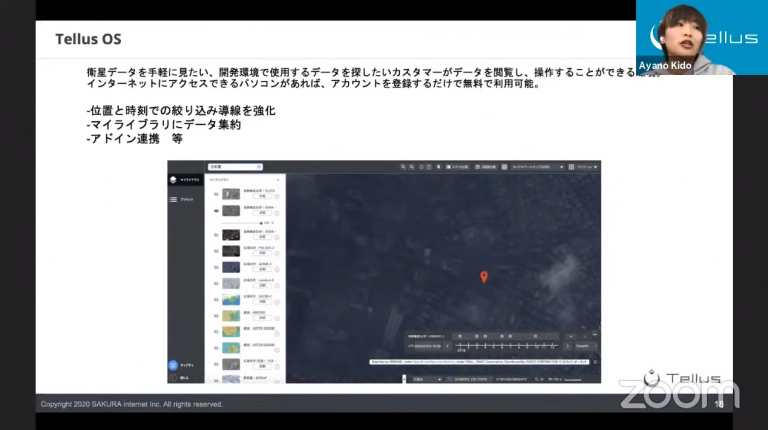Open details for the GCOM-C layer
This screenshot has width=768, height=430.
(x=262, y=302)
